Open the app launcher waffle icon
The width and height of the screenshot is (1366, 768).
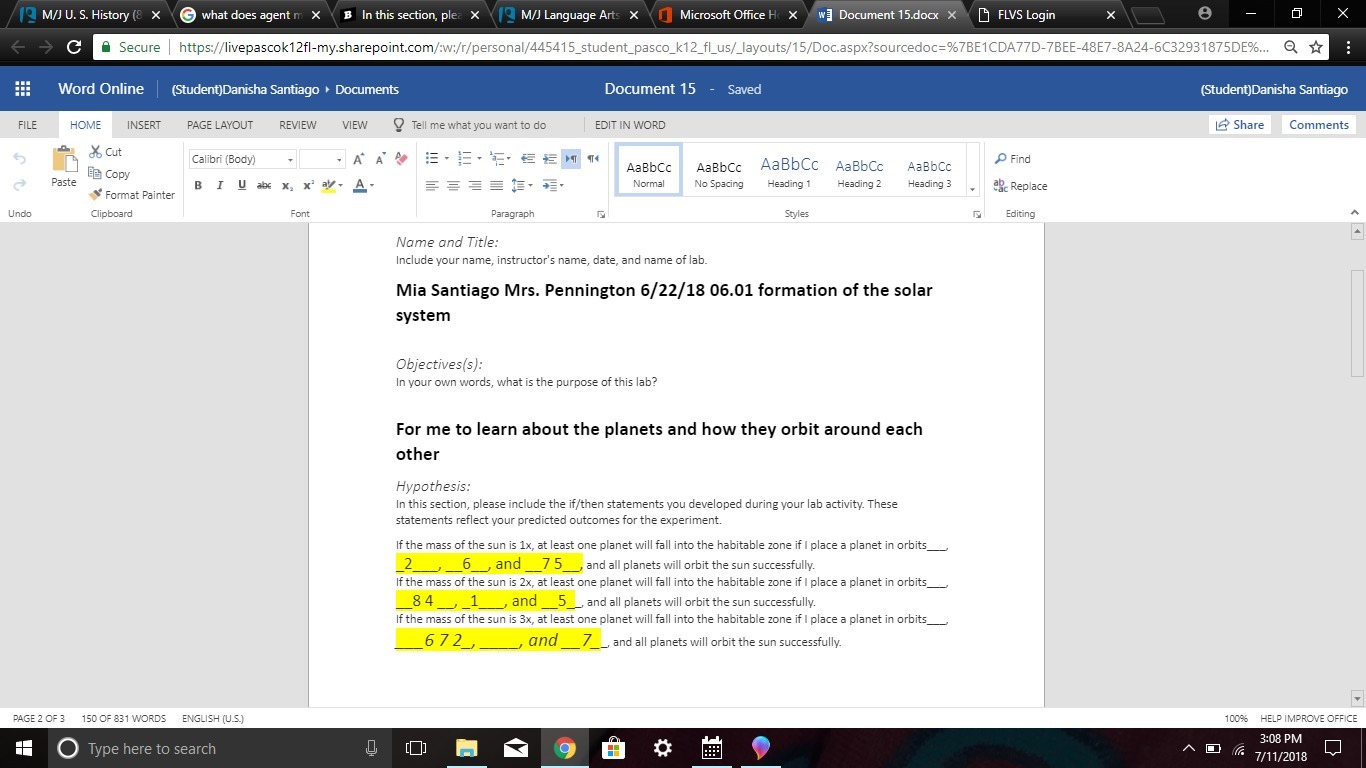(x=22, y=89)
